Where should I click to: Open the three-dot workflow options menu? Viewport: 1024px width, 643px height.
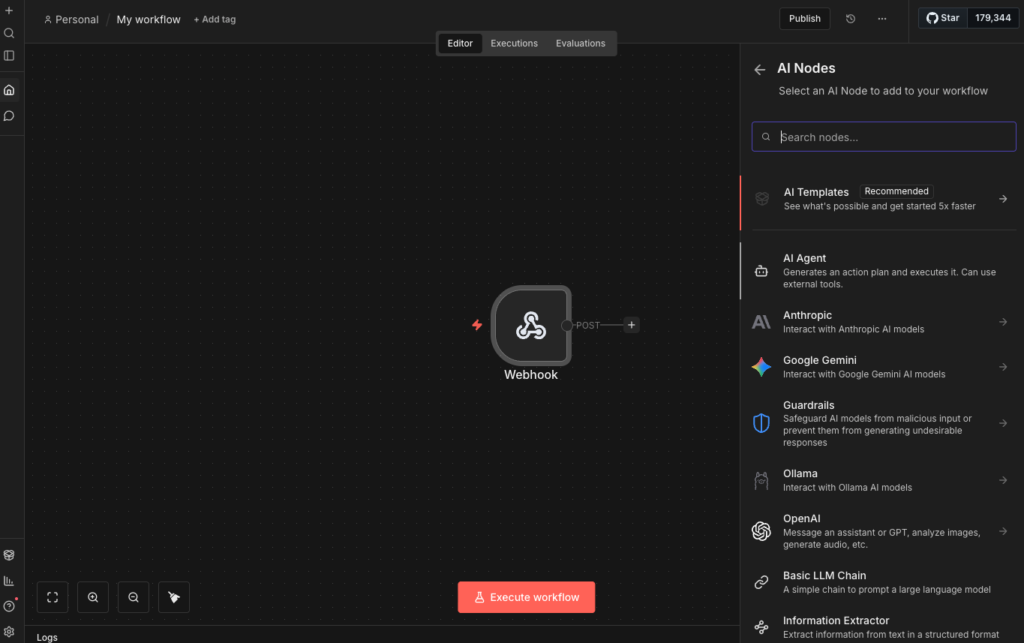click(x=881, y=18)
